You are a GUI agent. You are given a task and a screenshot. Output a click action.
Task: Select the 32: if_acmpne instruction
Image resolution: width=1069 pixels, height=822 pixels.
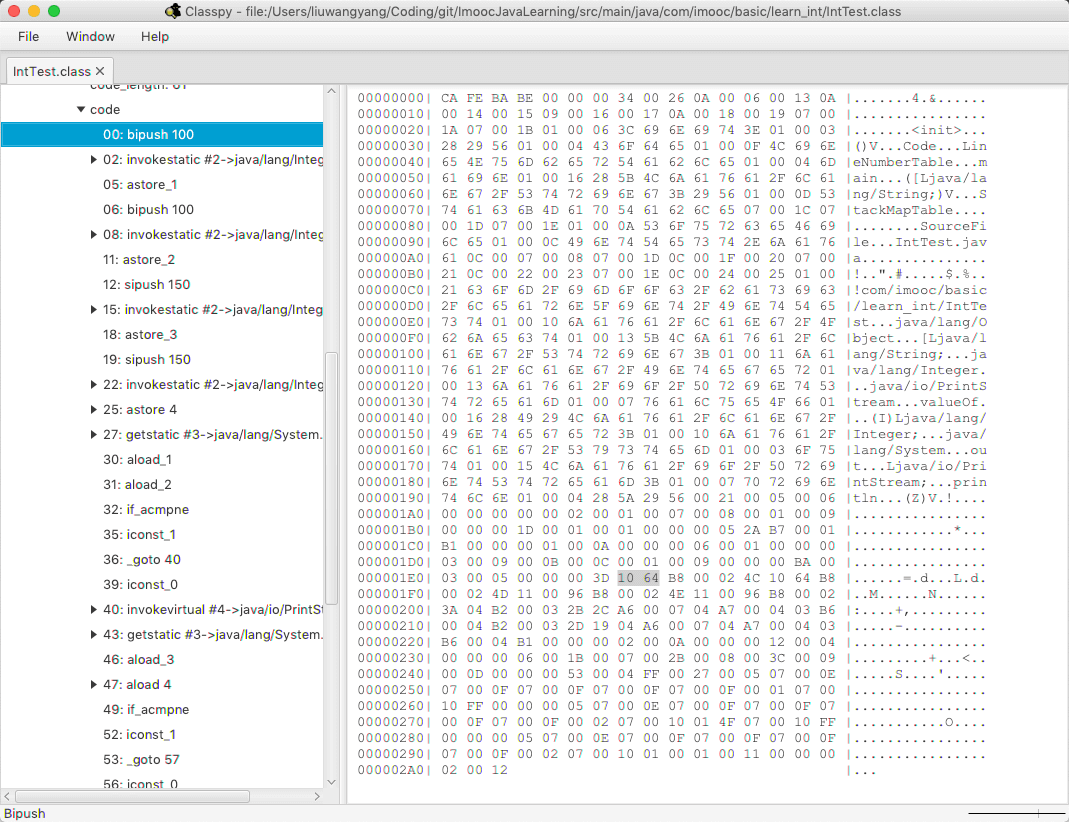146,509
